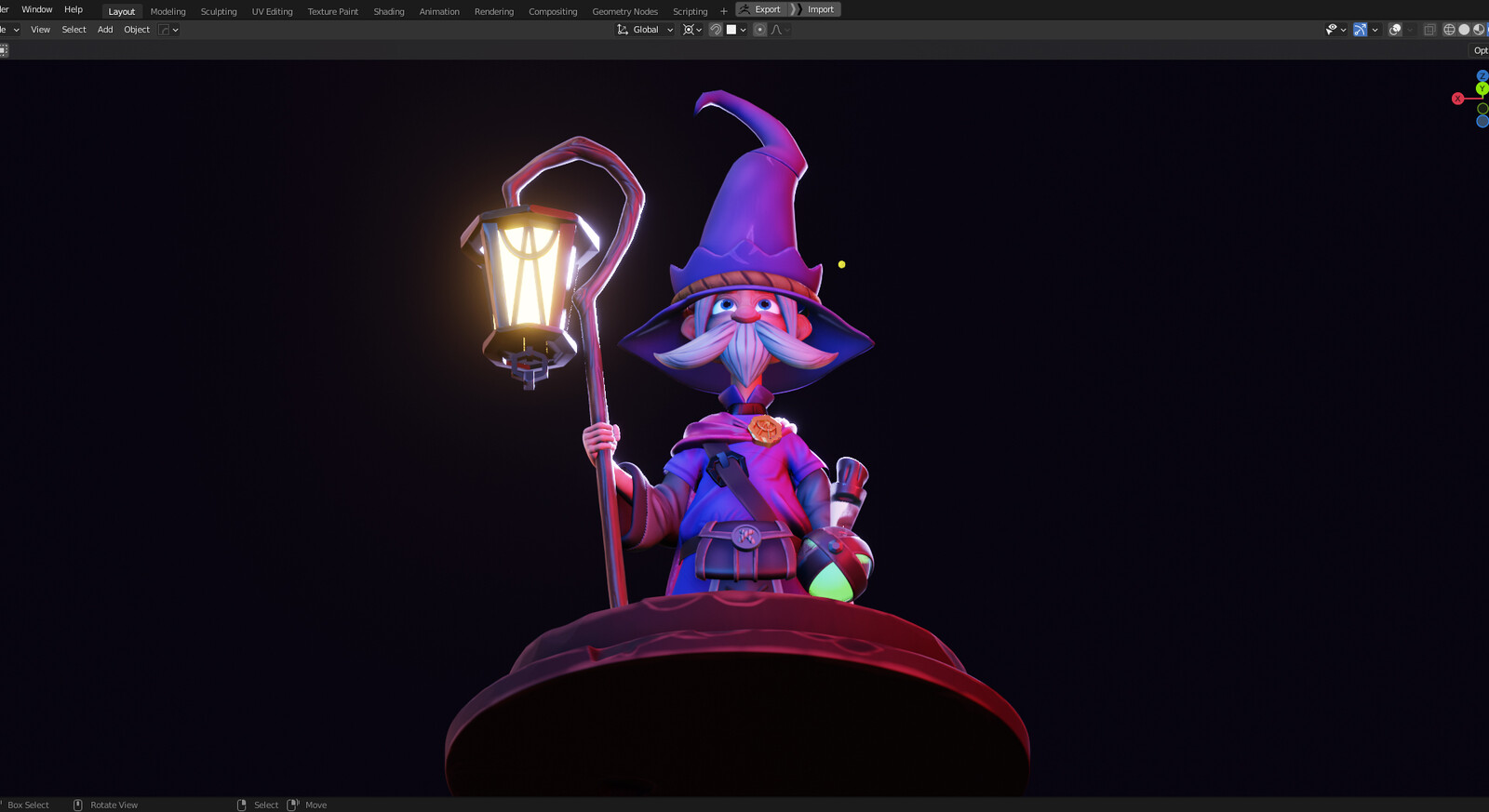The image size is (1489, 812).
Task: Expand gizmo options dropdown arrow
Action: (x=1375, y=30)
